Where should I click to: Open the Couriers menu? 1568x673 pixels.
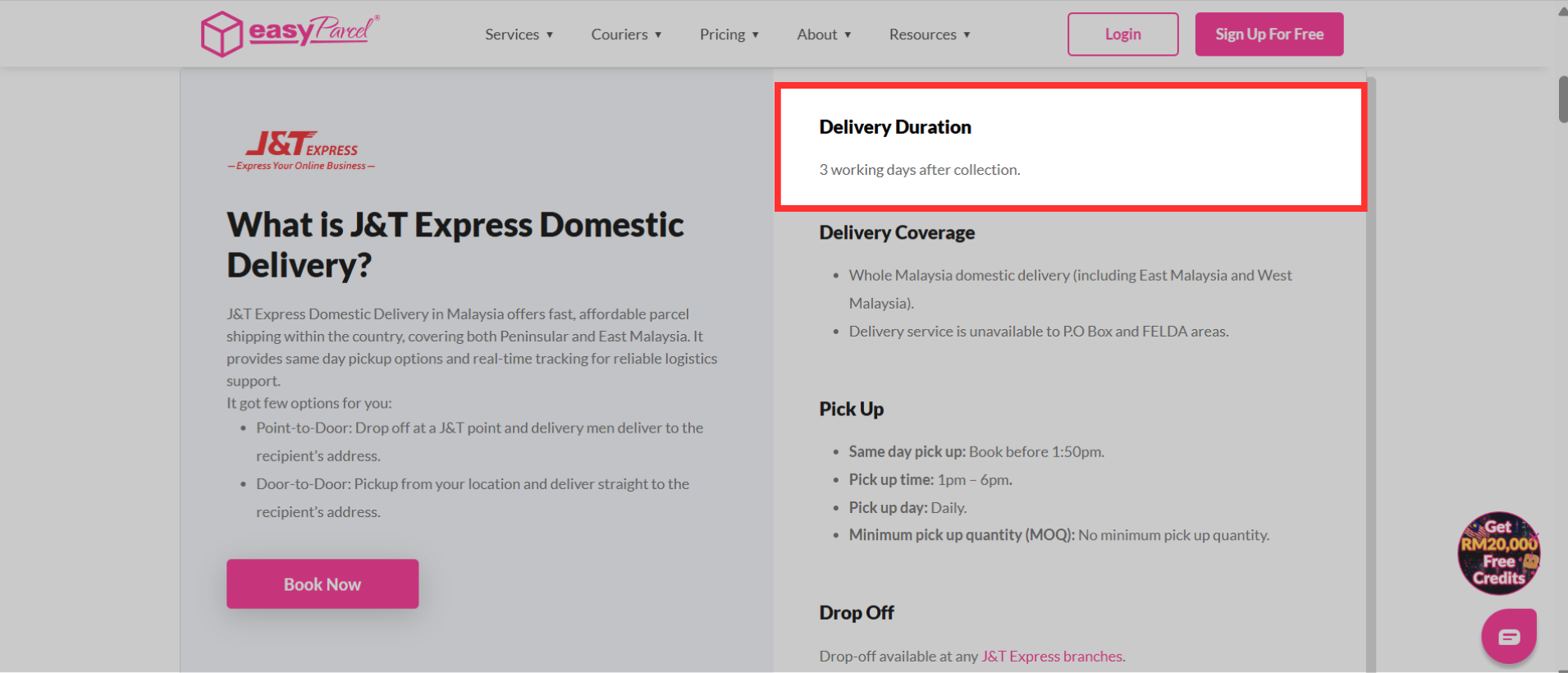coord(626,34)
